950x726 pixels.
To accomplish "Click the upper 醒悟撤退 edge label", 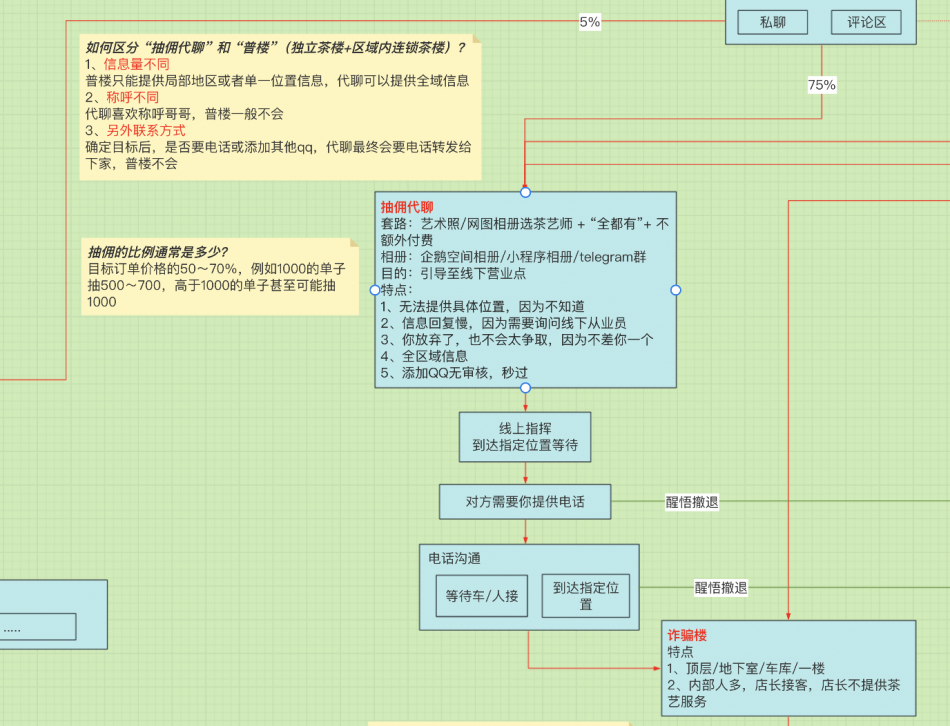I will (x=692, y=502).
